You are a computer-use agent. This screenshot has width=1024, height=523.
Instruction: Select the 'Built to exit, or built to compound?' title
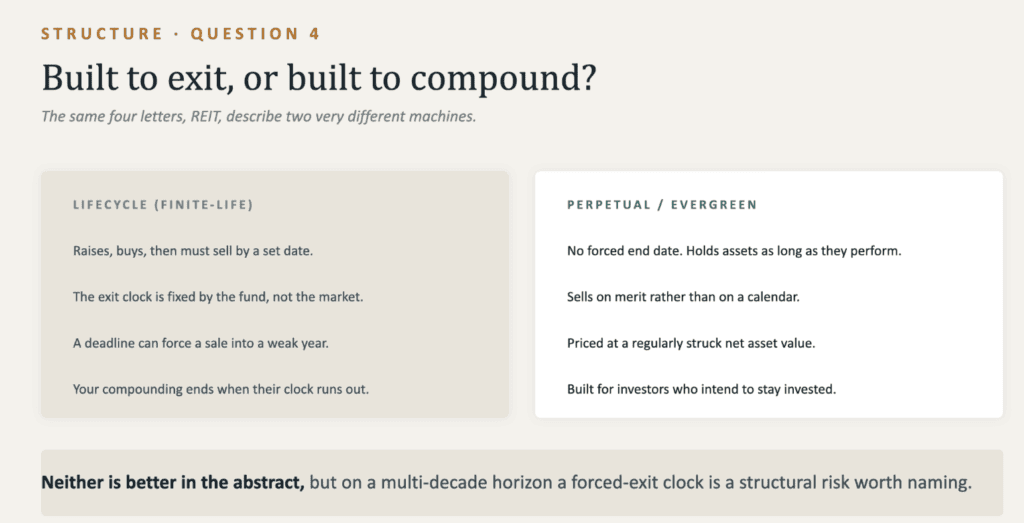click(319, 78)
